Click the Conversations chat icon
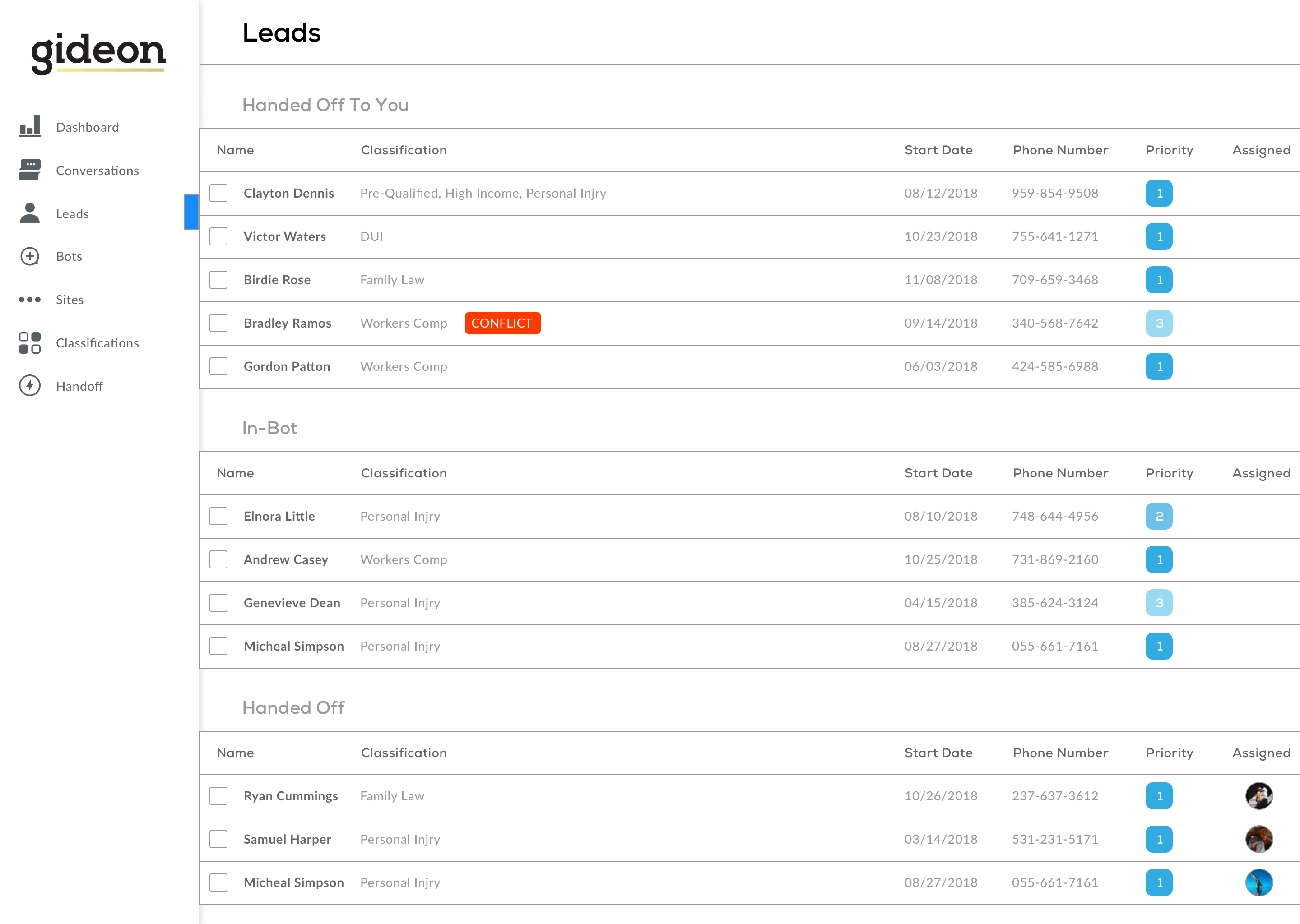Image resolution: width=1300 pixels, height=924 pixels. click(30, 170)
